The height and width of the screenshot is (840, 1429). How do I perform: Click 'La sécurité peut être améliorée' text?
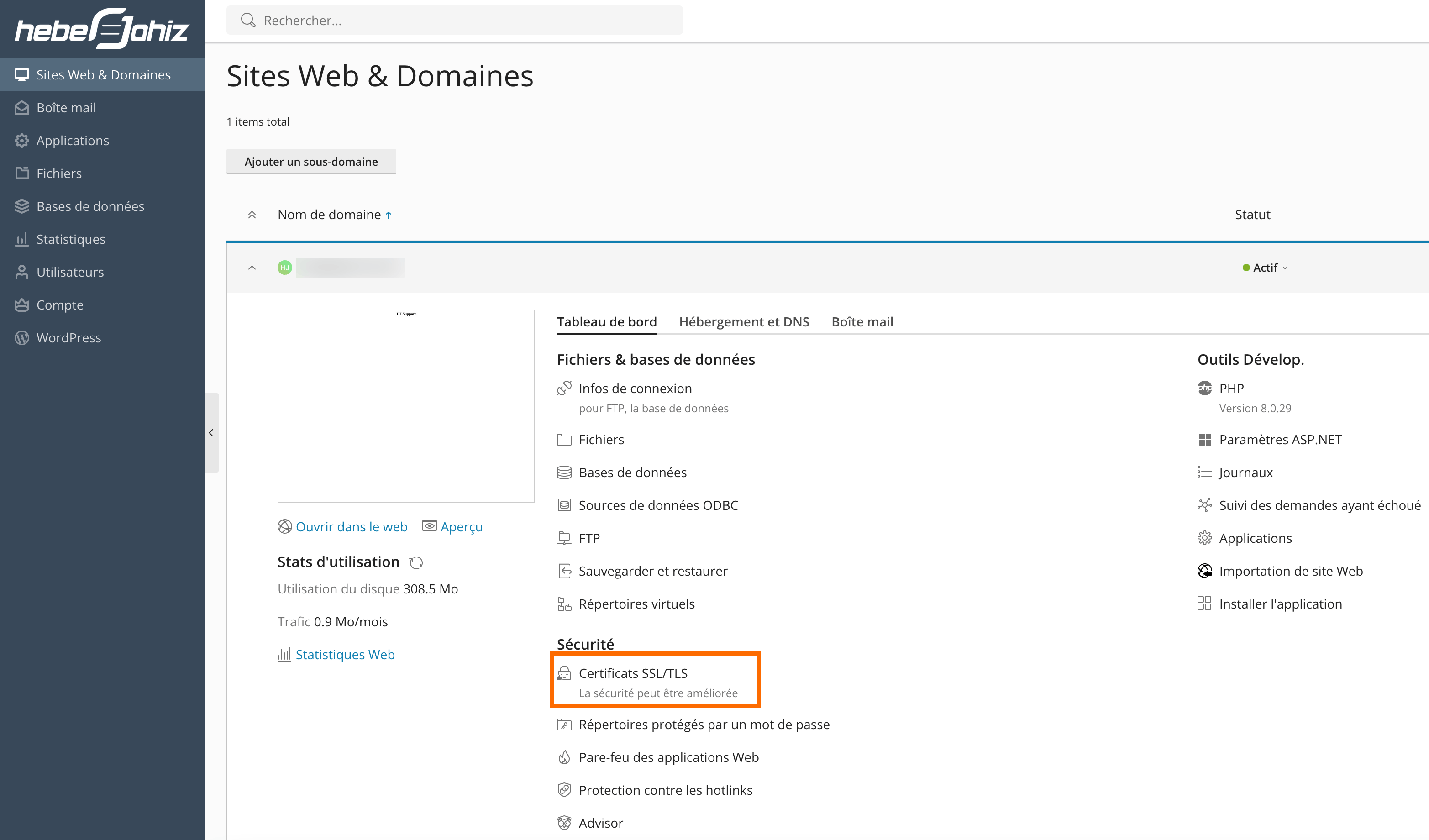[x=658, y=693]
